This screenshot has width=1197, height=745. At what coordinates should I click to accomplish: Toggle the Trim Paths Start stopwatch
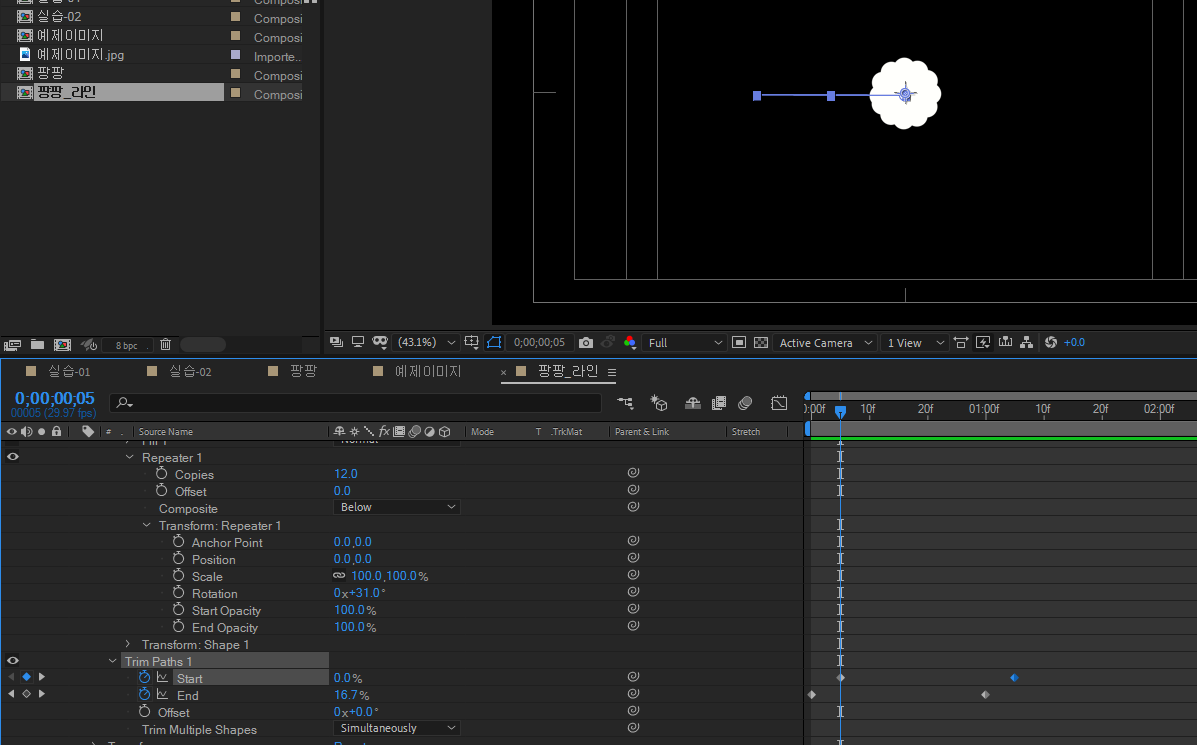point(144,677)
